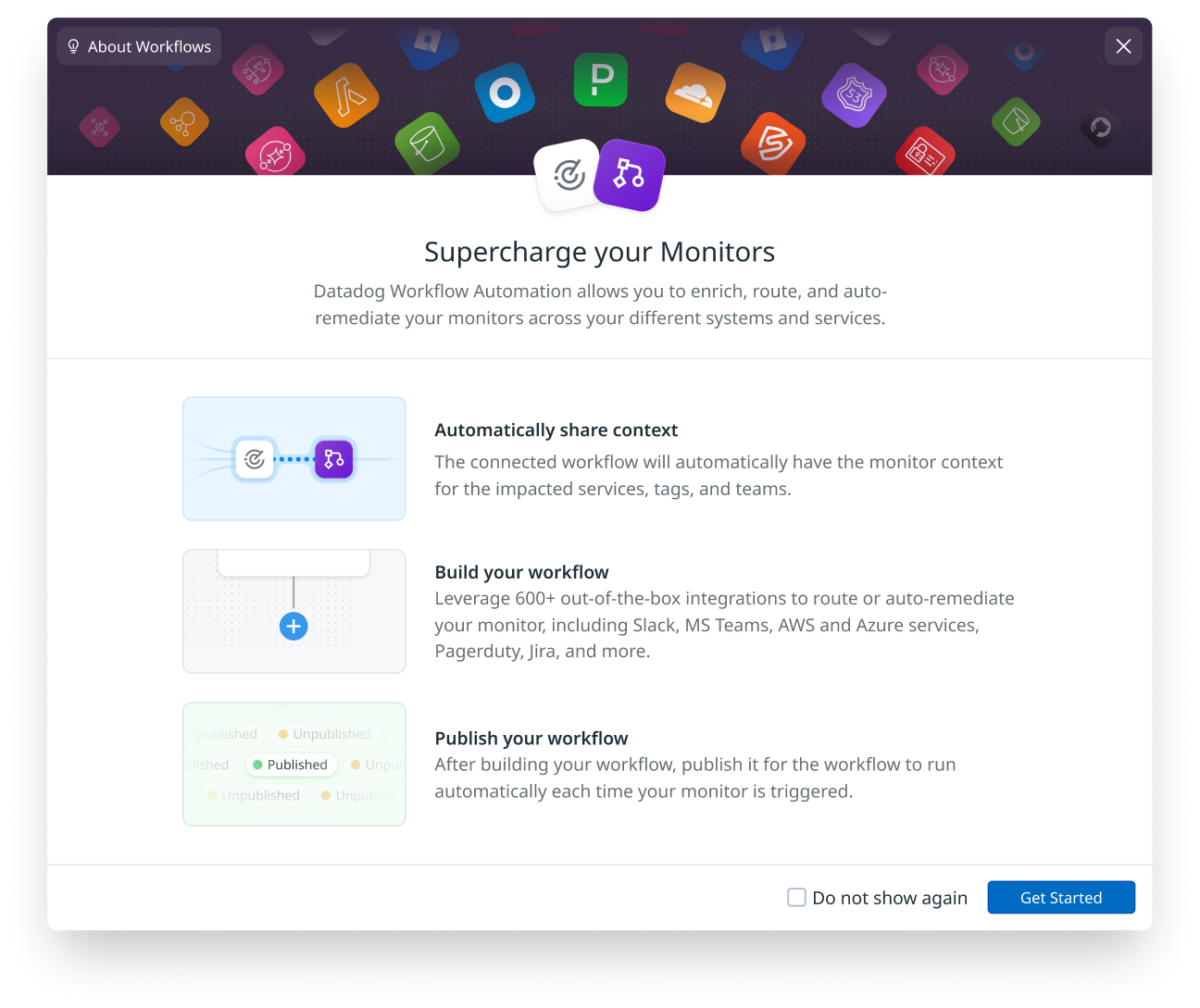Click the orange connected-nodes icon in the banner
This screenshot has height=1008, width=1200.
click(x=184, y=121)
